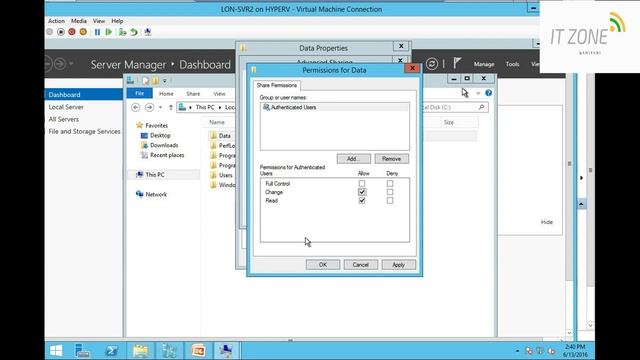The height and width of the screenshot is (360, 640).
Task: Click the green Revert arrow icon
Action: pos(134,32)
